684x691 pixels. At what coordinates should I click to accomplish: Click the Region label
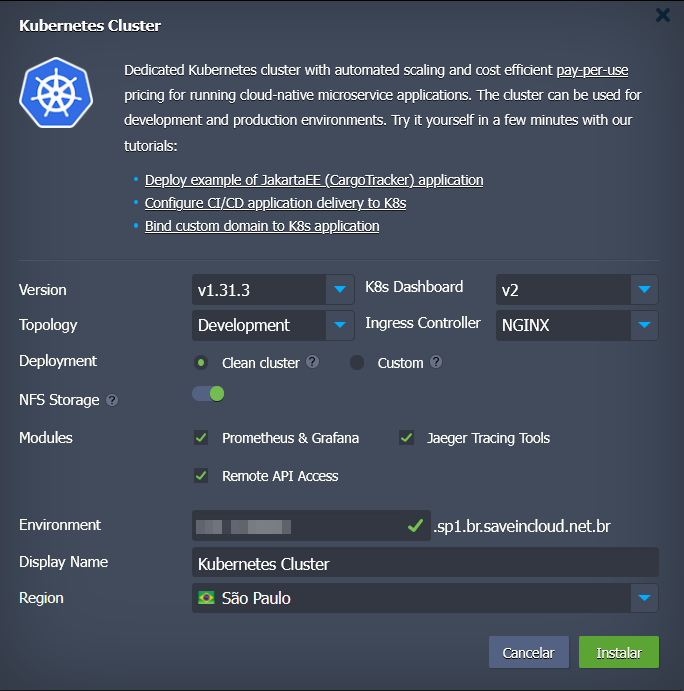[41, 598]
